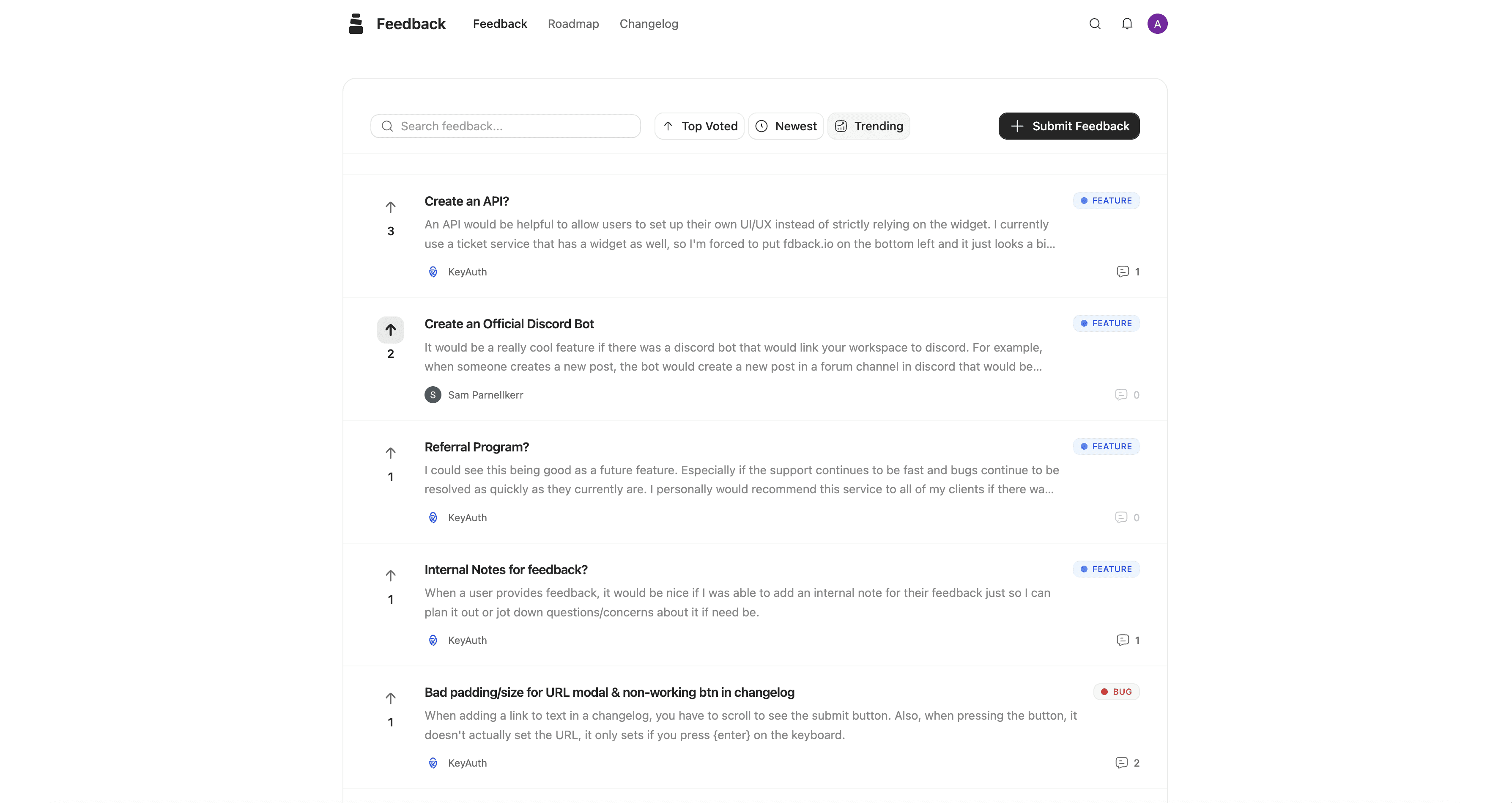Open the Changelog tab

point(649,24)
